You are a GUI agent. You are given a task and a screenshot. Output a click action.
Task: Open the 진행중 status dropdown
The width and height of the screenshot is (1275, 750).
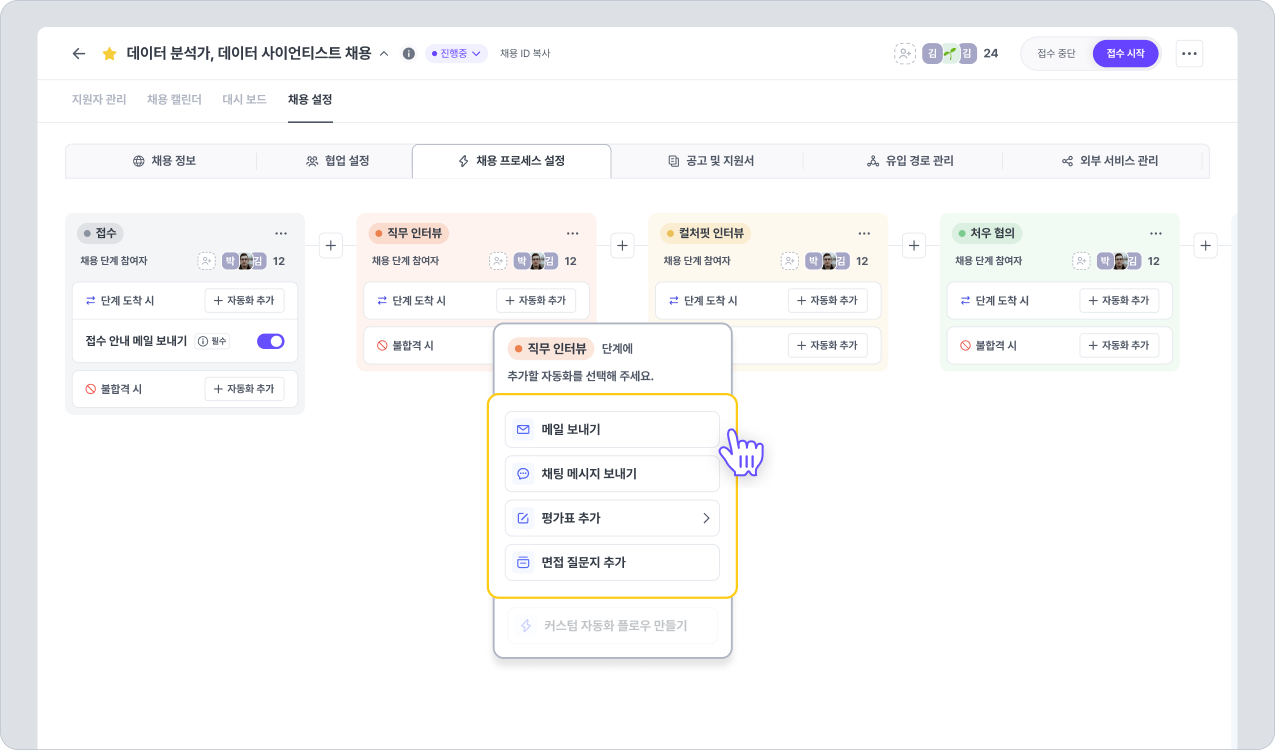pos(456,54)
